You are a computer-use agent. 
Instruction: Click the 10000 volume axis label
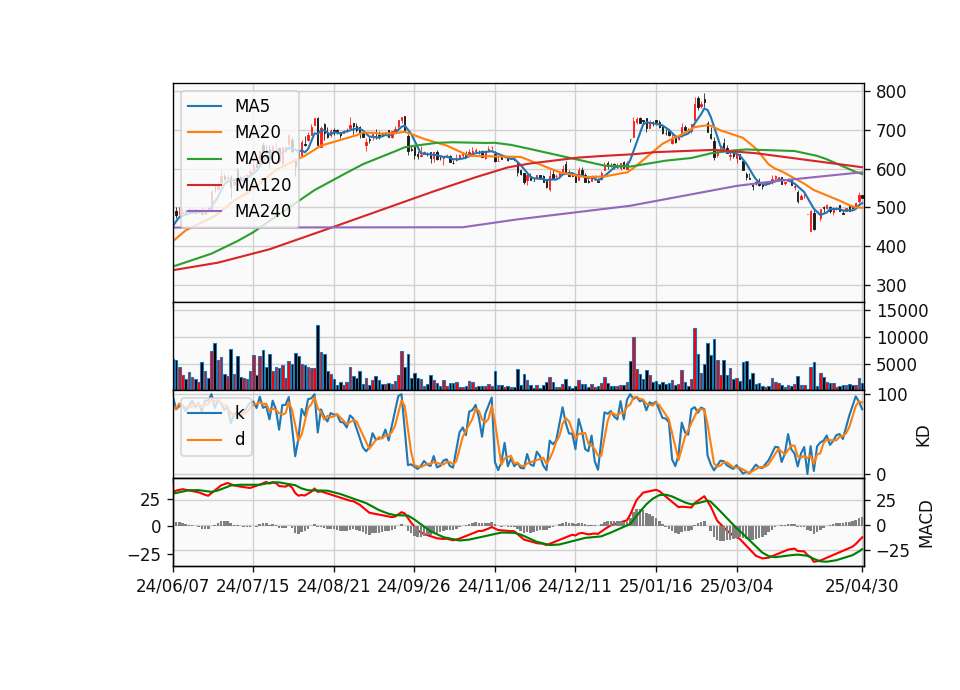(x=902, y=338)
